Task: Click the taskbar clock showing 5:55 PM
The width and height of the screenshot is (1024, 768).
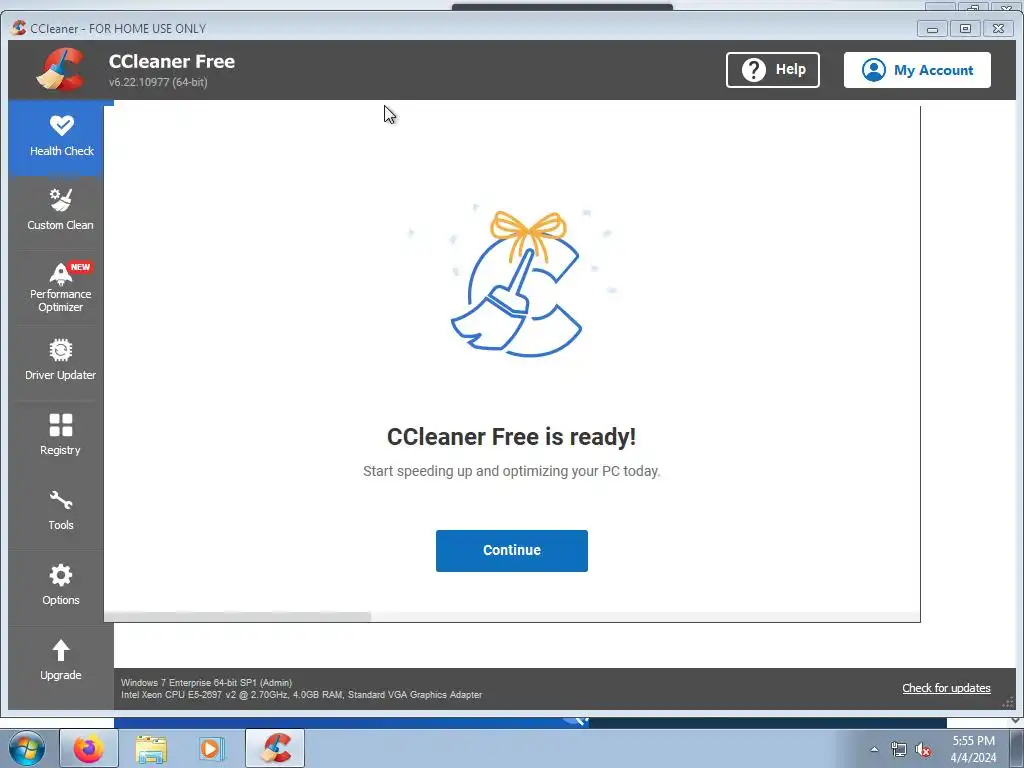Action: 973,749
